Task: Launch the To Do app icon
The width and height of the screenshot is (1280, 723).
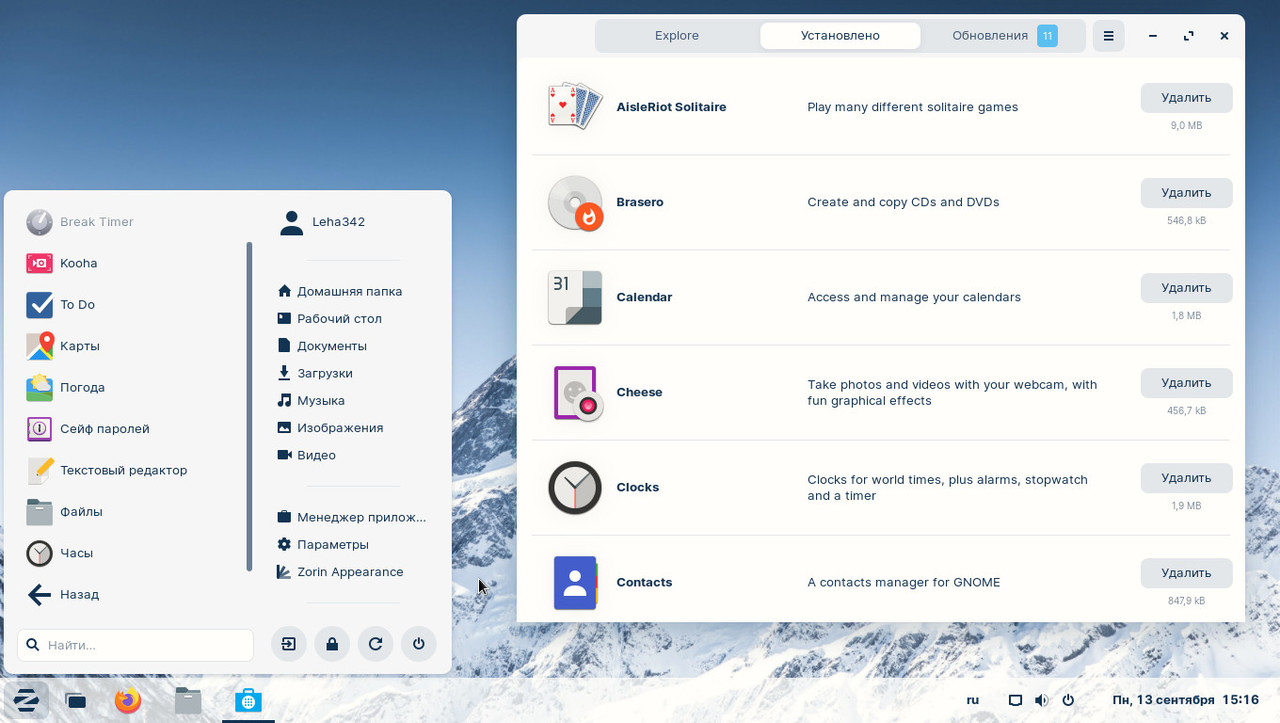Action: click(39, 304)
